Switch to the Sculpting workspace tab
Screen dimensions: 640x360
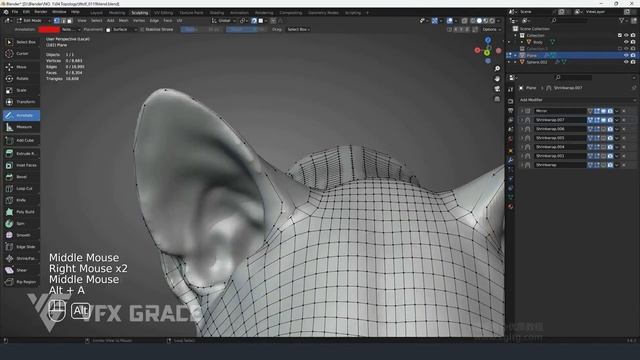tap(140, 13)
